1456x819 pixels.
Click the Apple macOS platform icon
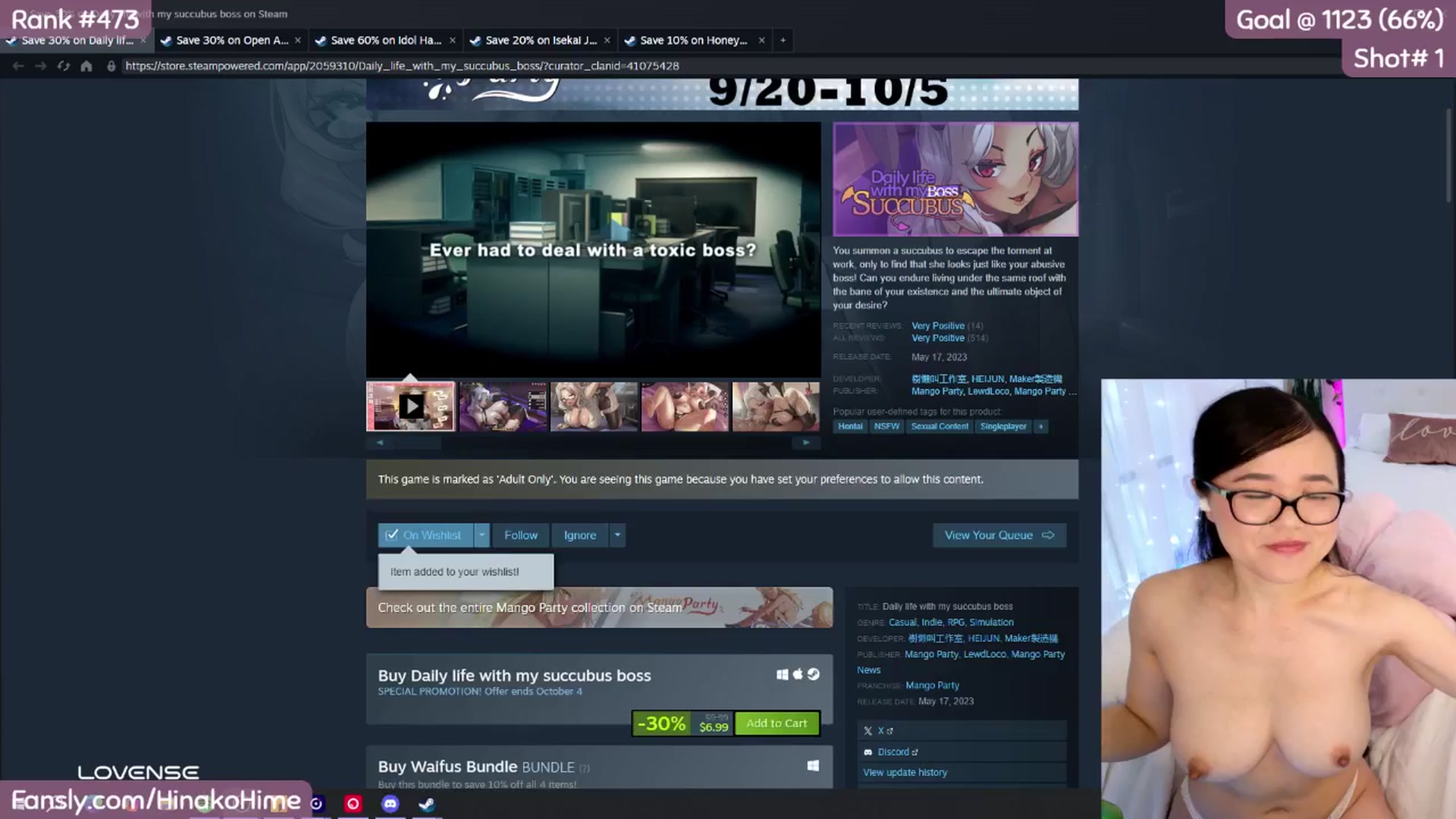pos(798,674)
